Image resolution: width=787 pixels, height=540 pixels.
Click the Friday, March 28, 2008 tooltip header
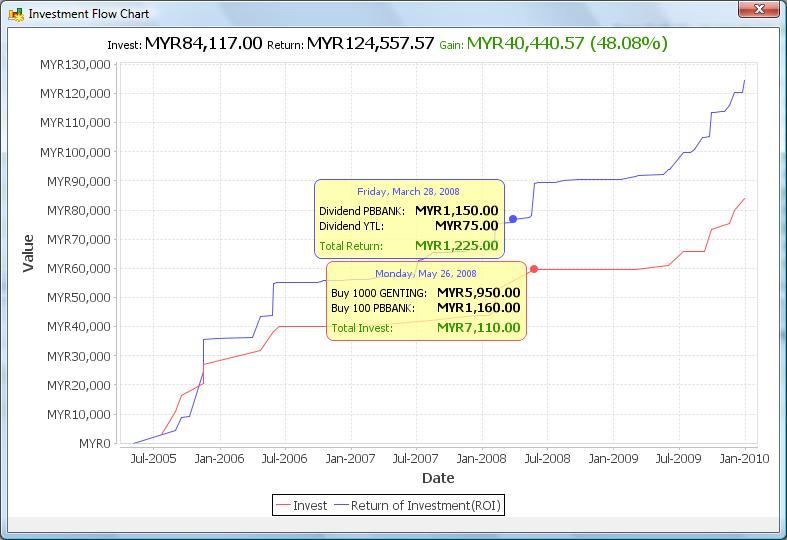[x=410, y=191]
